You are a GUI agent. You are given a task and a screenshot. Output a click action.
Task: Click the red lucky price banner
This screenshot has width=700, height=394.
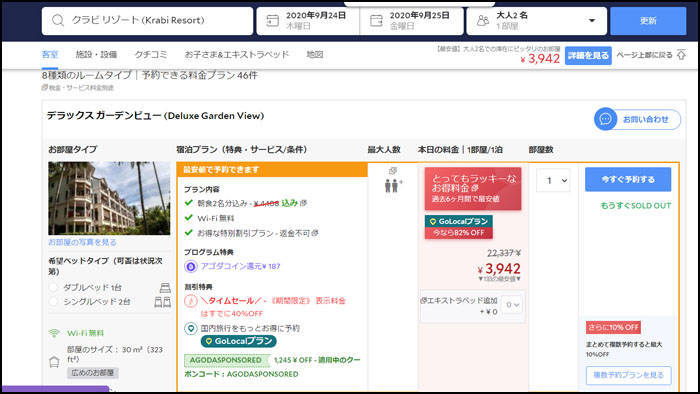coord(473,188)
